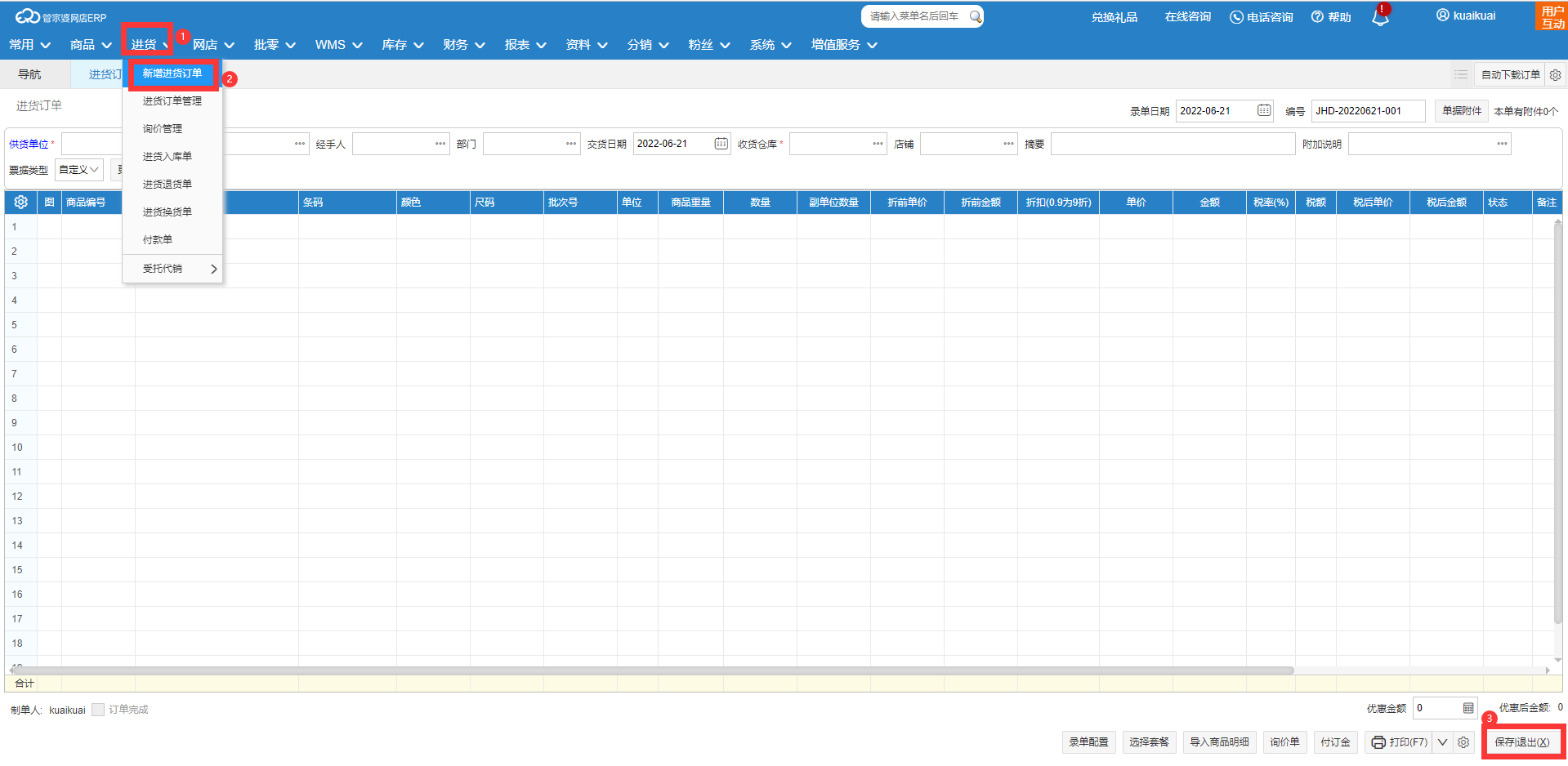This screenshot has width=1568, height=766.
Task: Click the ellipsis picker in 店铺 field
Action: (x=1008, y=144)
